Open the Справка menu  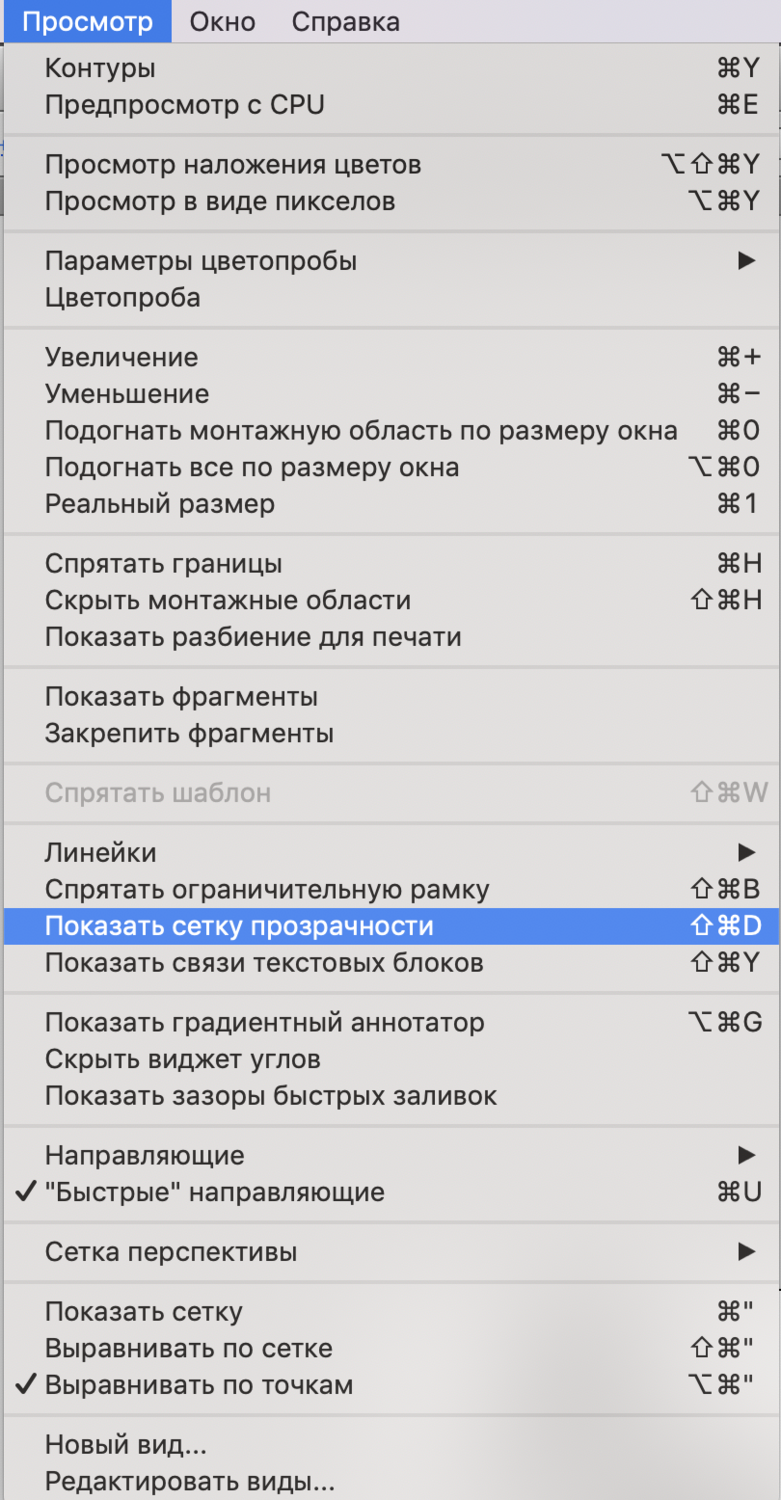coord(345,21)
